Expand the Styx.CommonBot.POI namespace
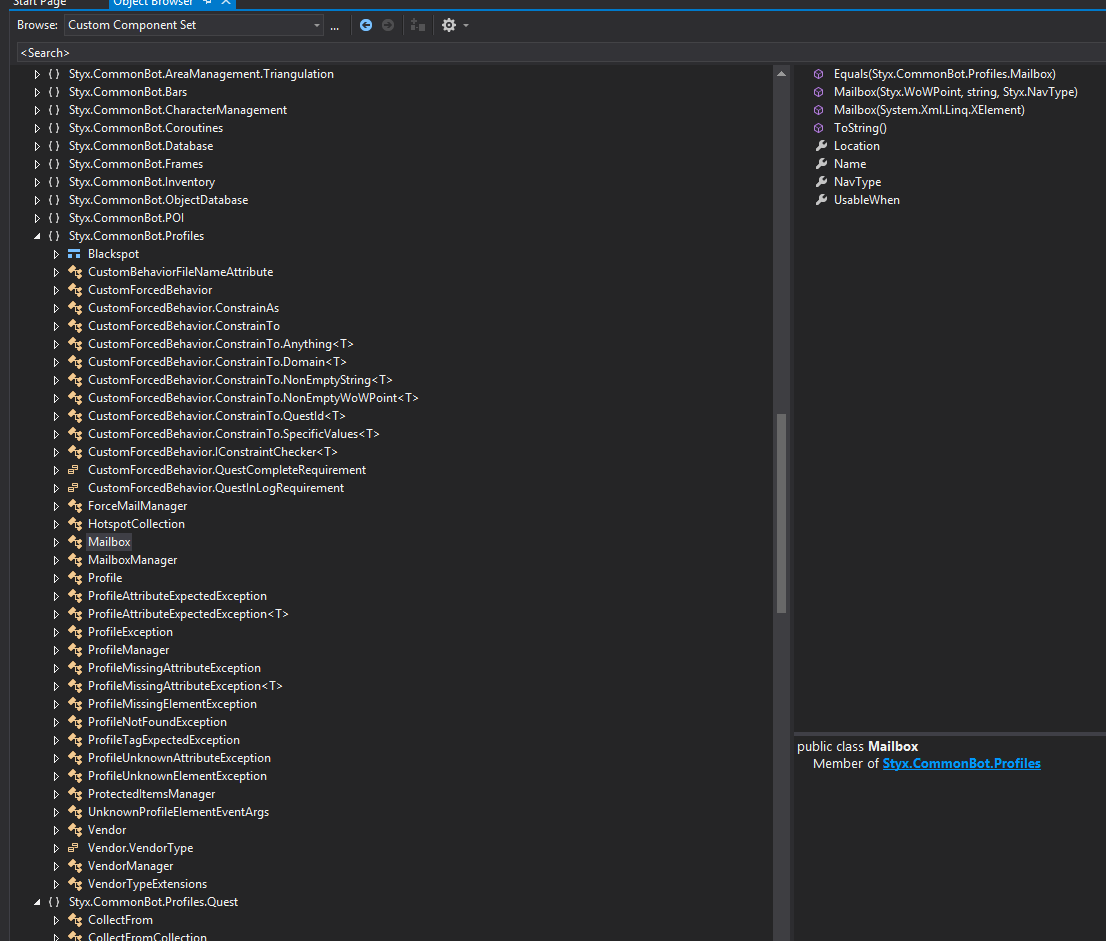 click(37, 218)
